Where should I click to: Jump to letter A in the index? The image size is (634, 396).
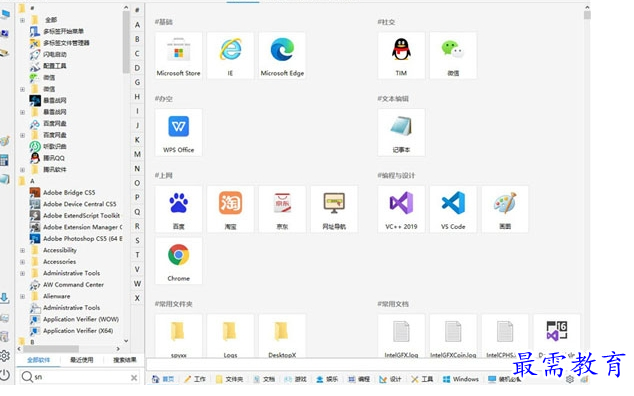pos(137,25)
